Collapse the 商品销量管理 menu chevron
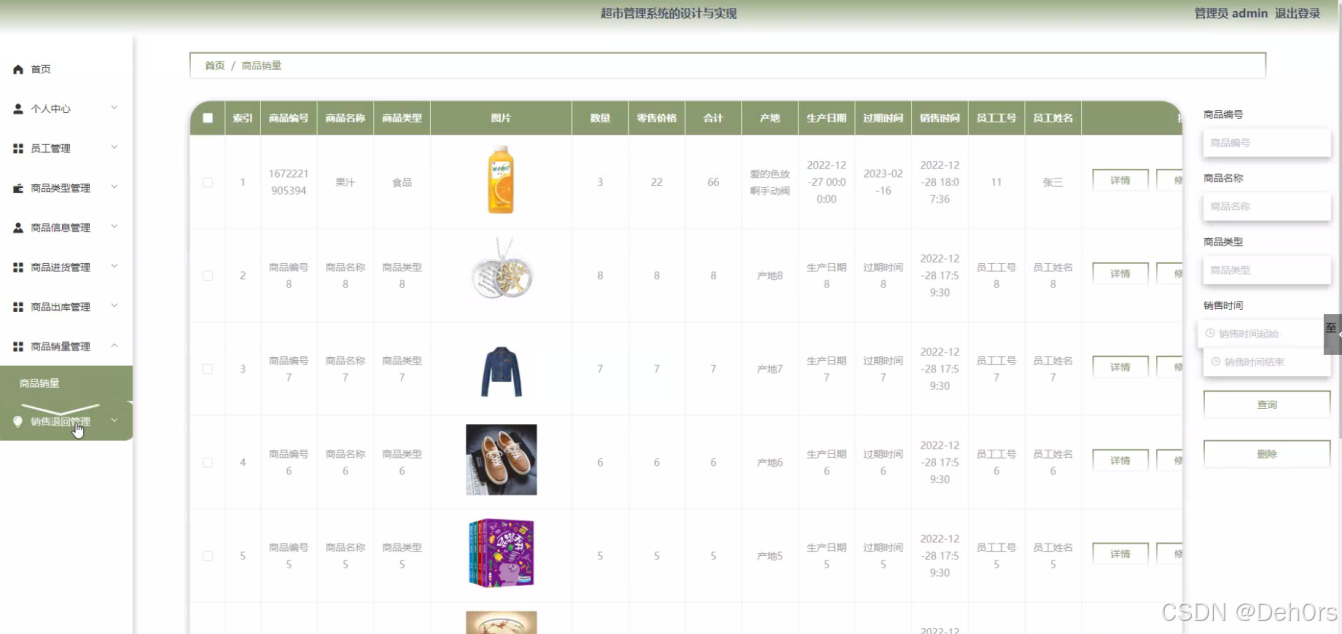This screenshot has height=634, width=1342. pos(114,345)
